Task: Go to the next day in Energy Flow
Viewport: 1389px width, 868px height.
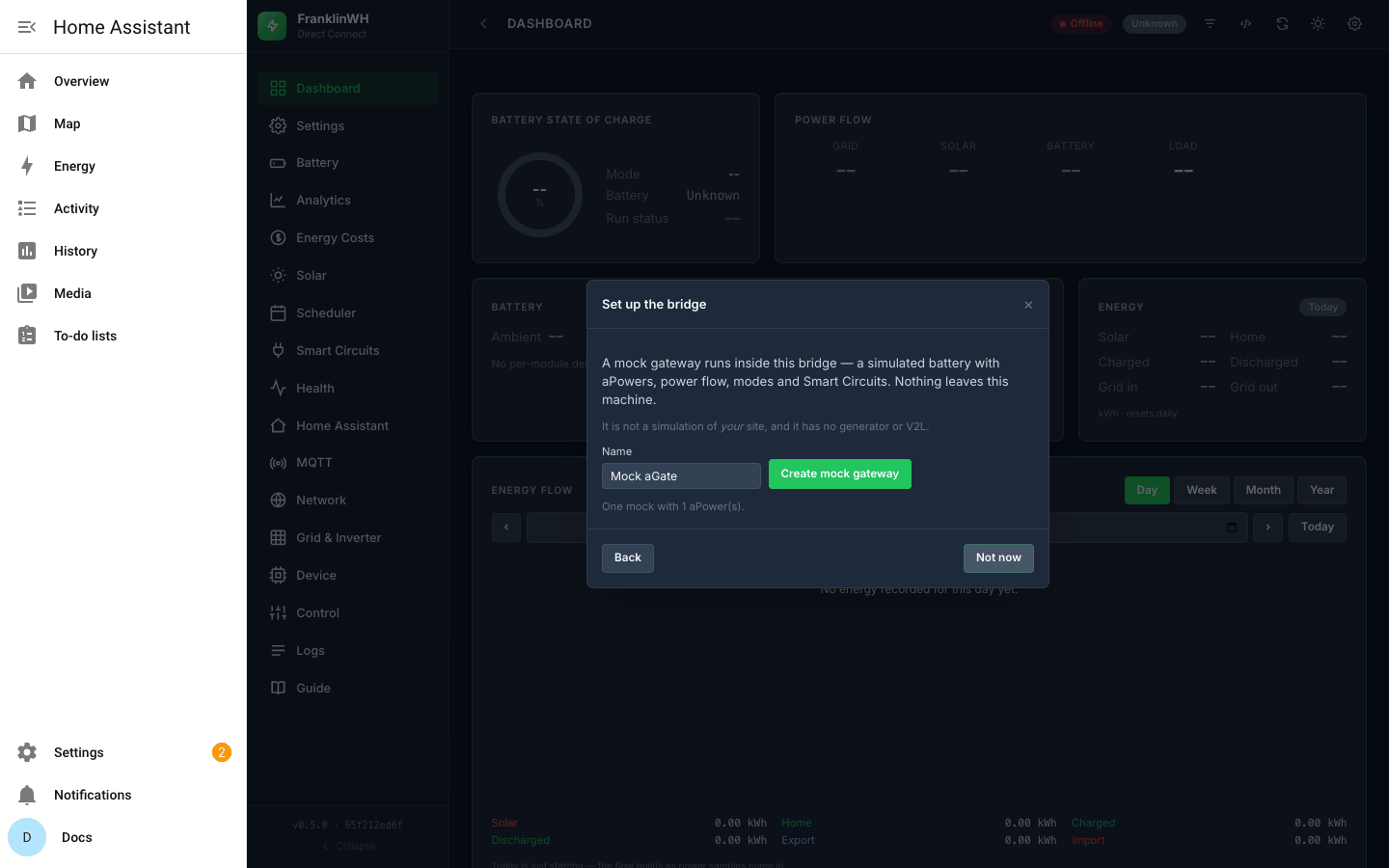Action: 1267,528
